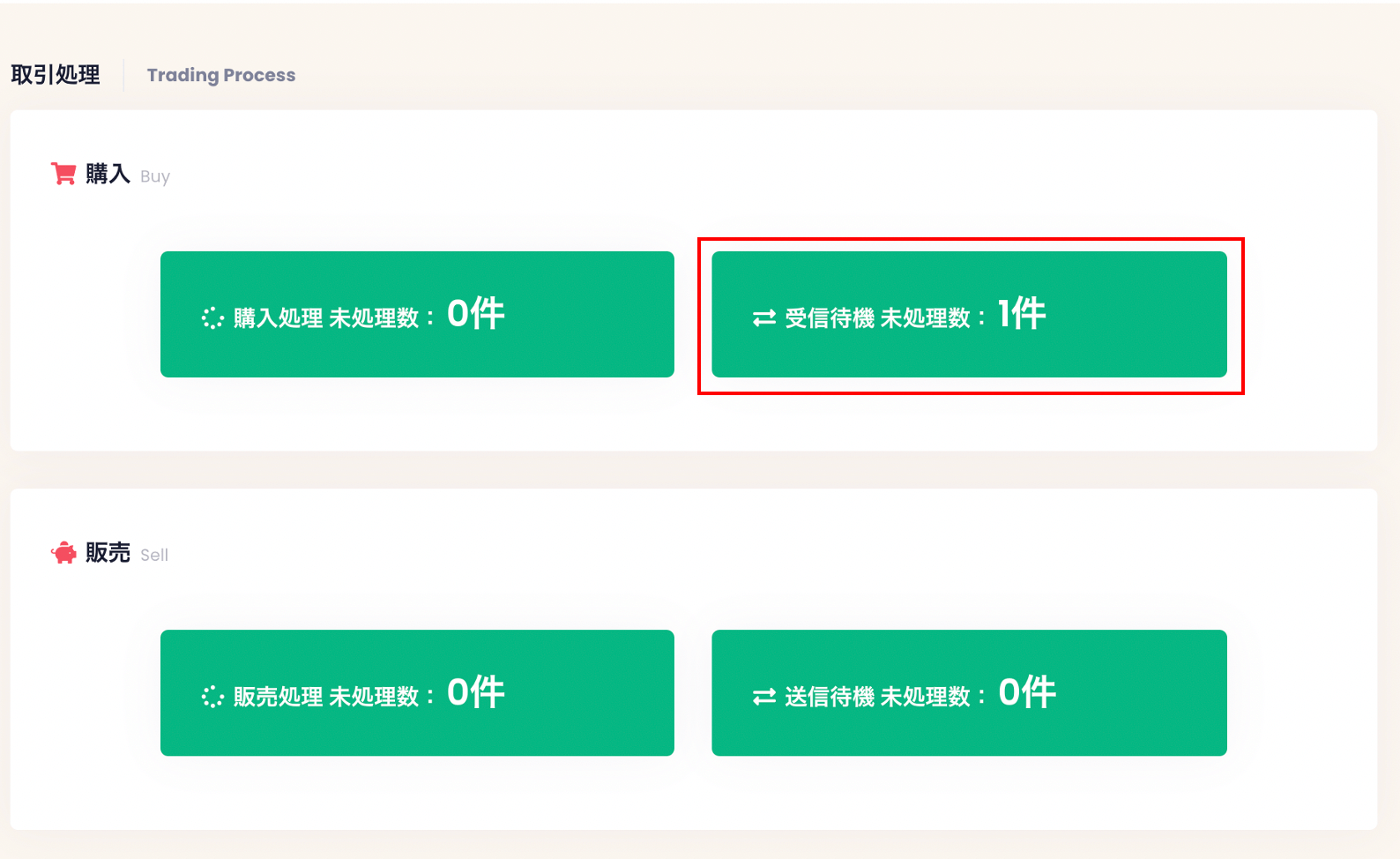Click the red piggy bank icon
Viewport: 1400px width, 859px height.
pos(63,553)
